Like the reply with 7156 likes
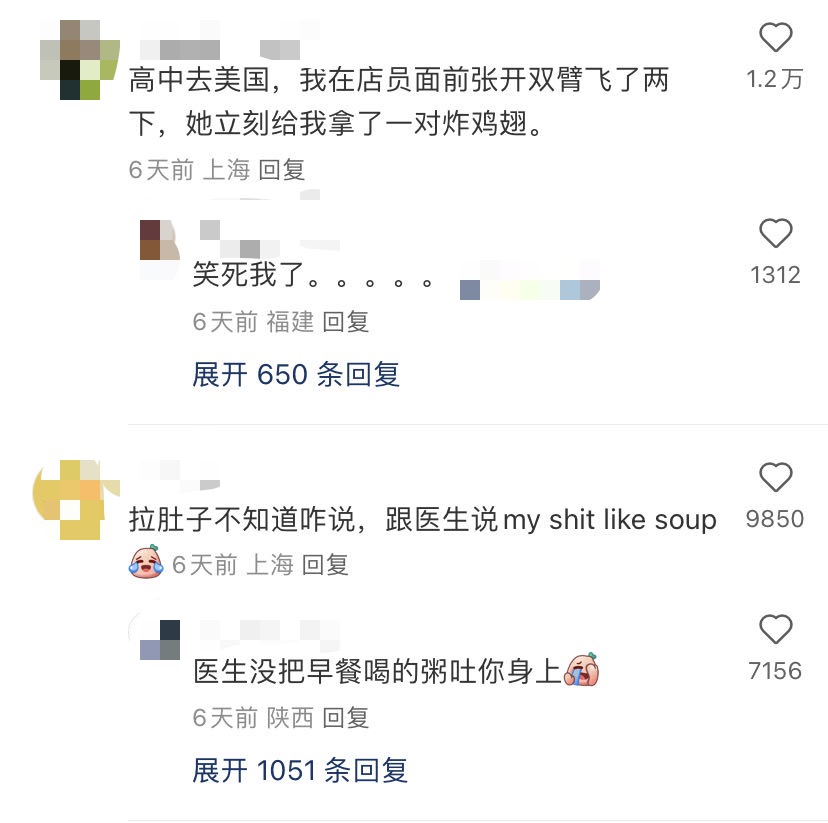828x823 pixels. [775, 629]
